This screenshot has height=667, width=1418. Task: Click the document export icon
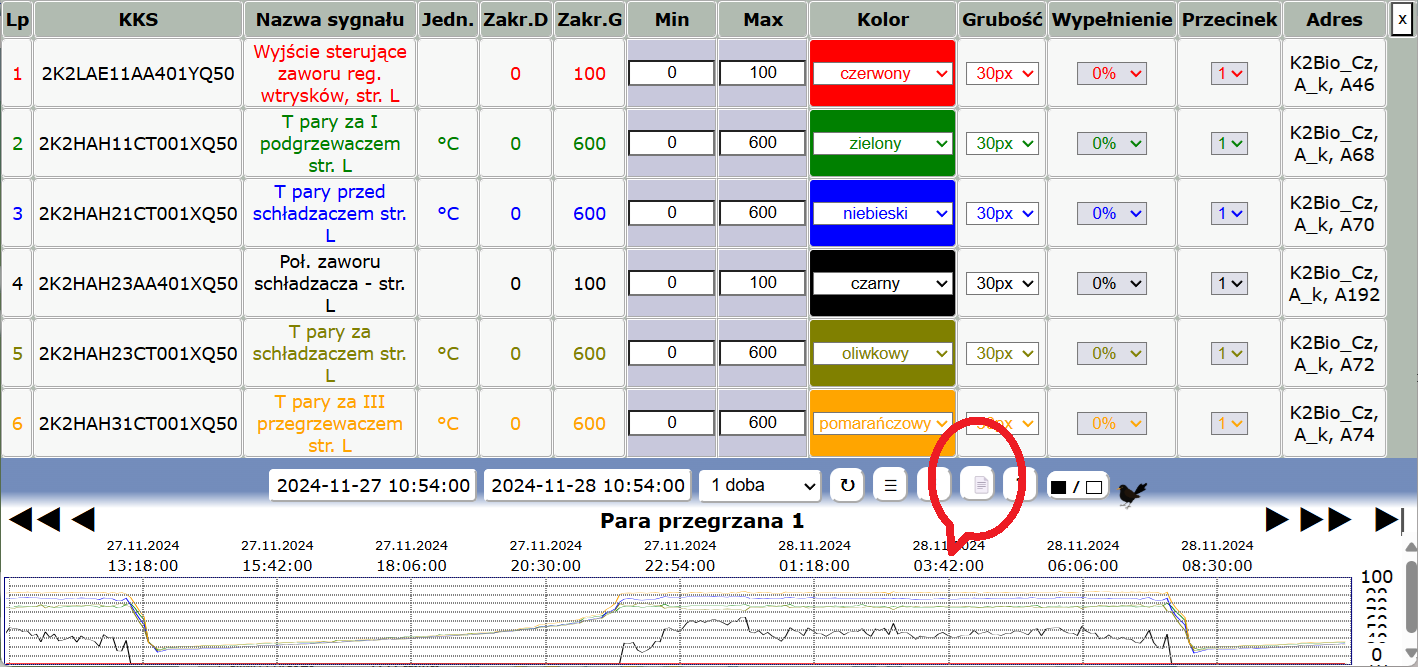pos(981,485)
